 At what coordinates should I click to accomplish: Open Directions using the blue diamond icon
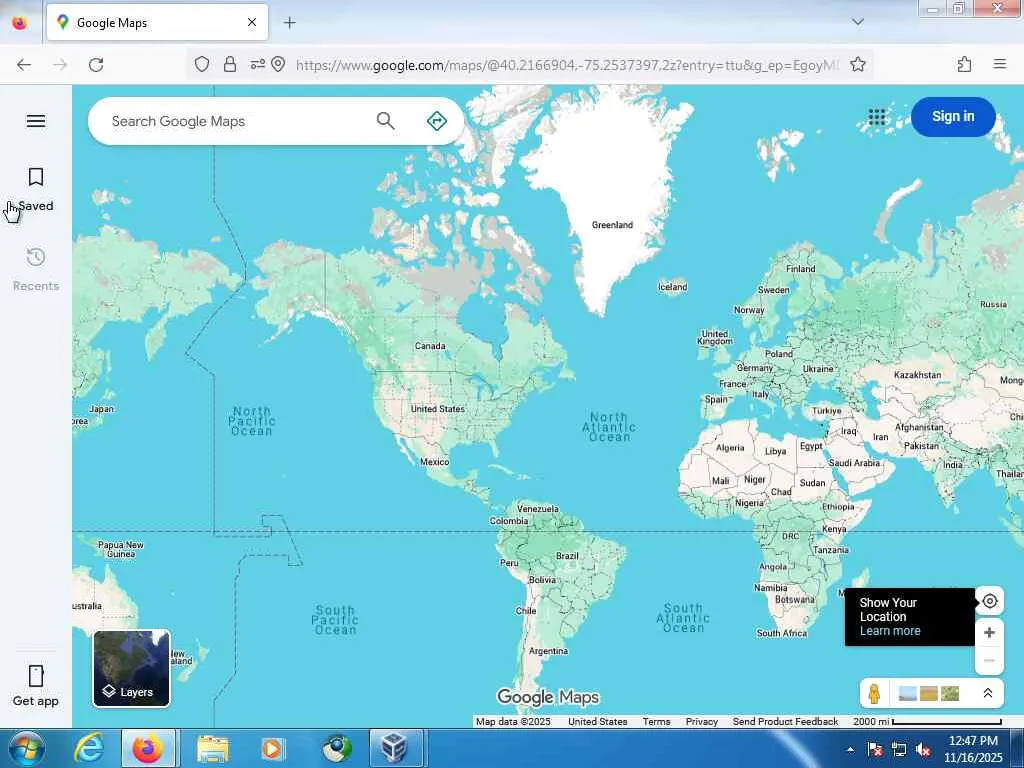click(x=436, y=121)
